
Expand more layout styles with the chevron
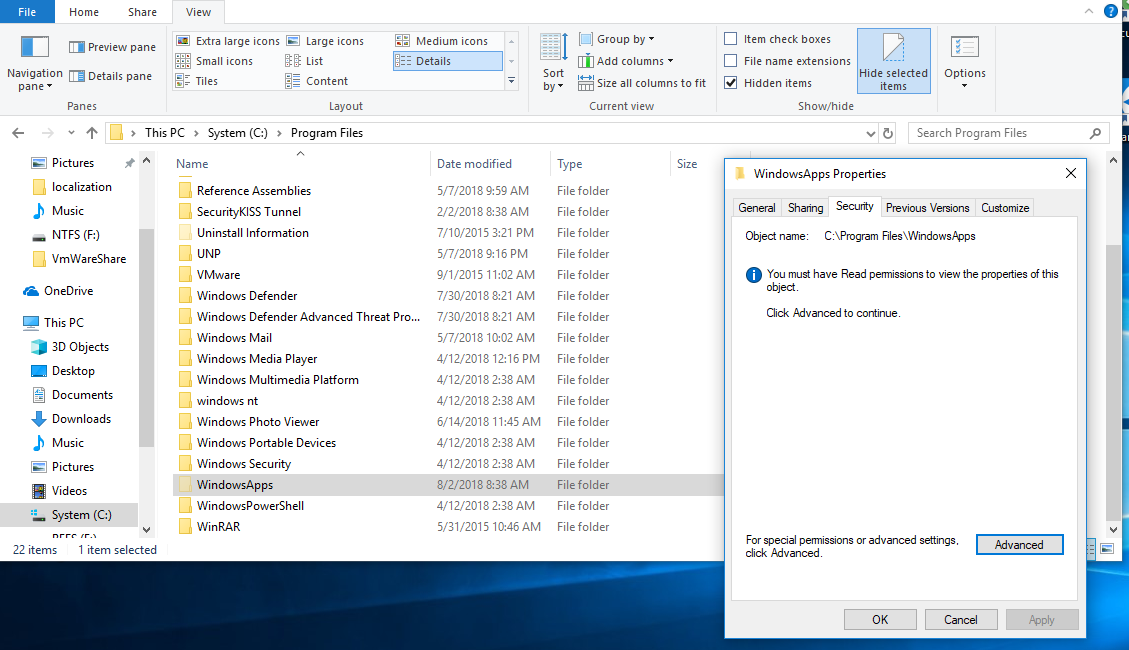pos(511,81)
